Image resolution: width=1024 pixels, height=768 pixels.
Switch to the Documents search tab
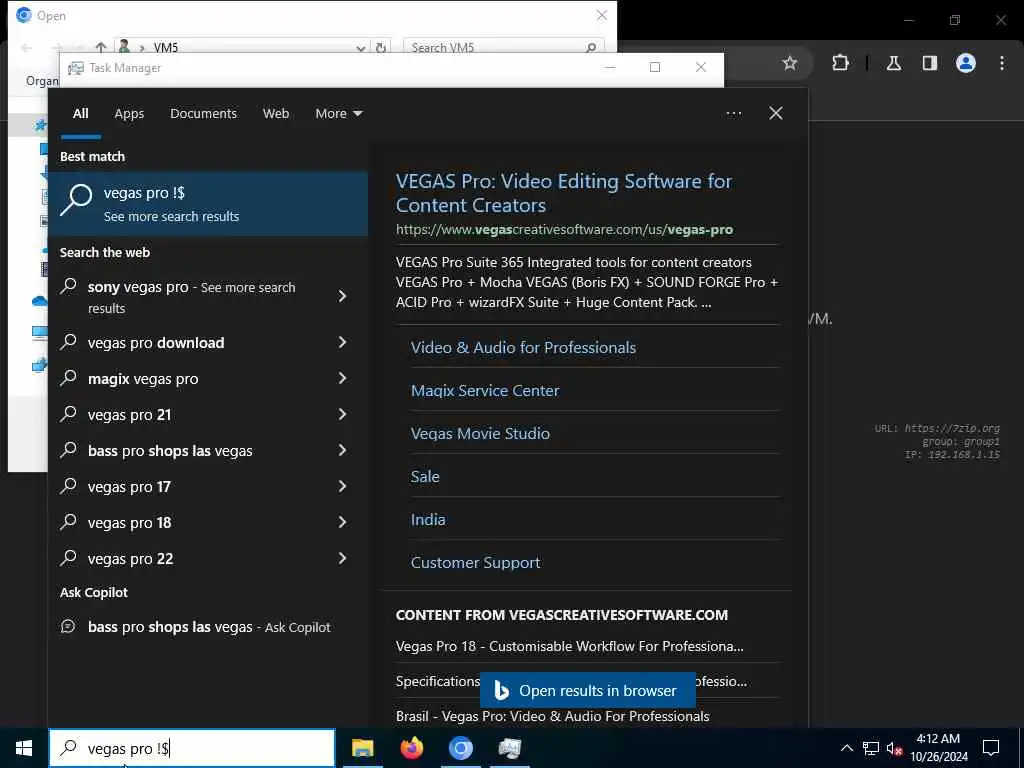pos(203,114)
